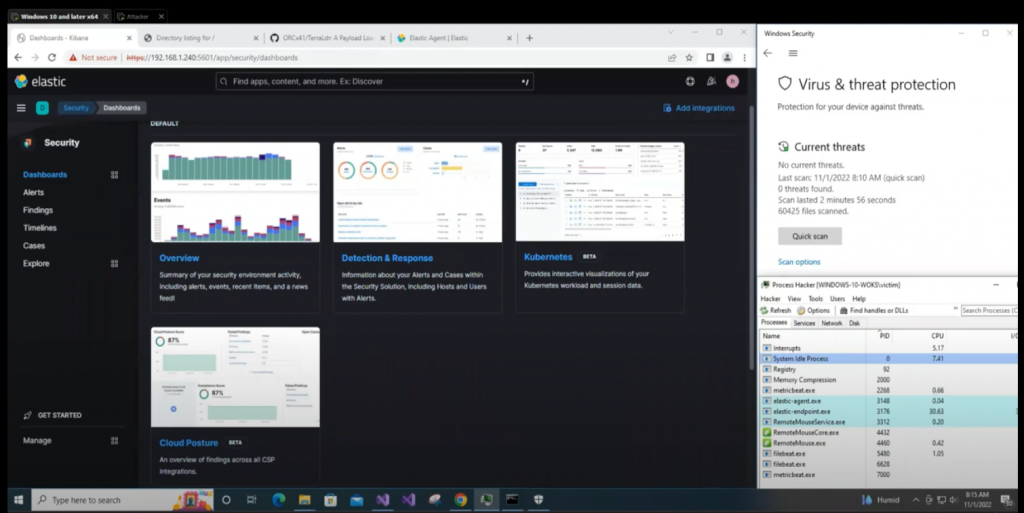Click Security breadcrumb

point(76,108)
